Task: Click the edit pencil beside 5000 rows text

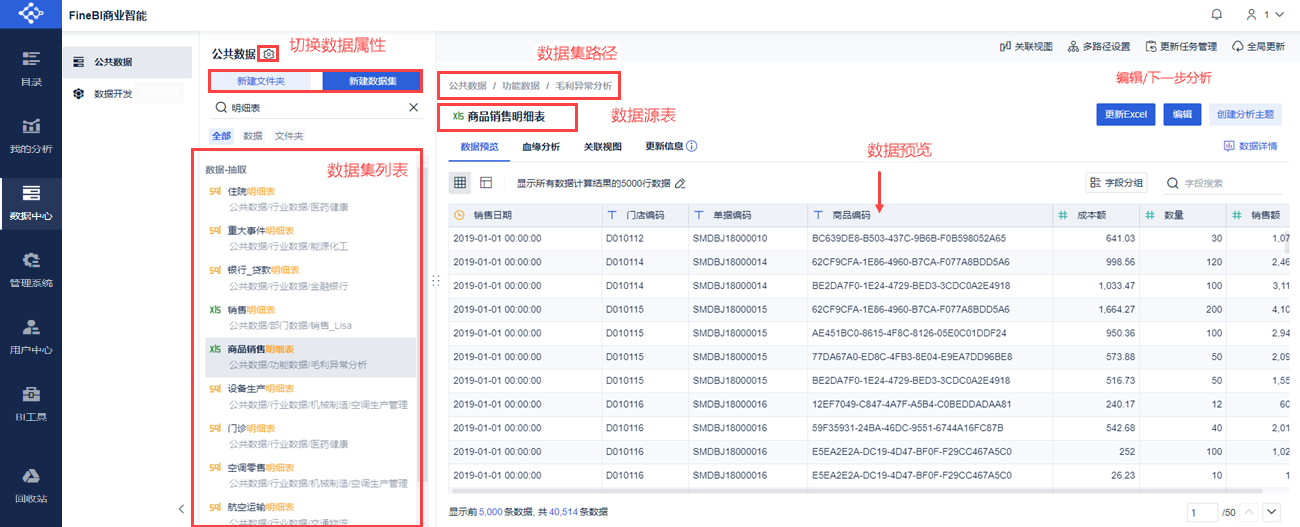Action: point(680,184)
